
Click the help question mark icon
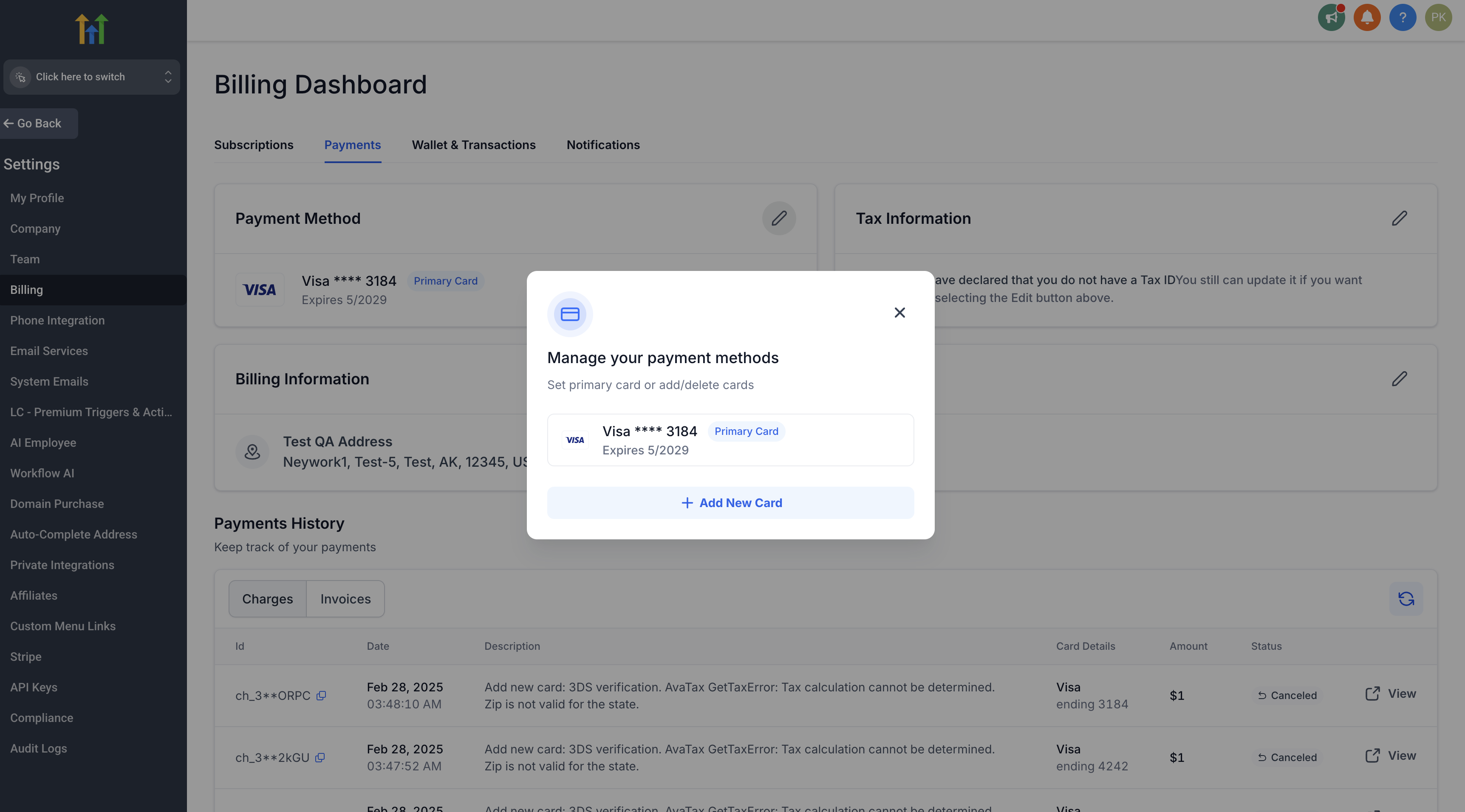click(1403, 18)
